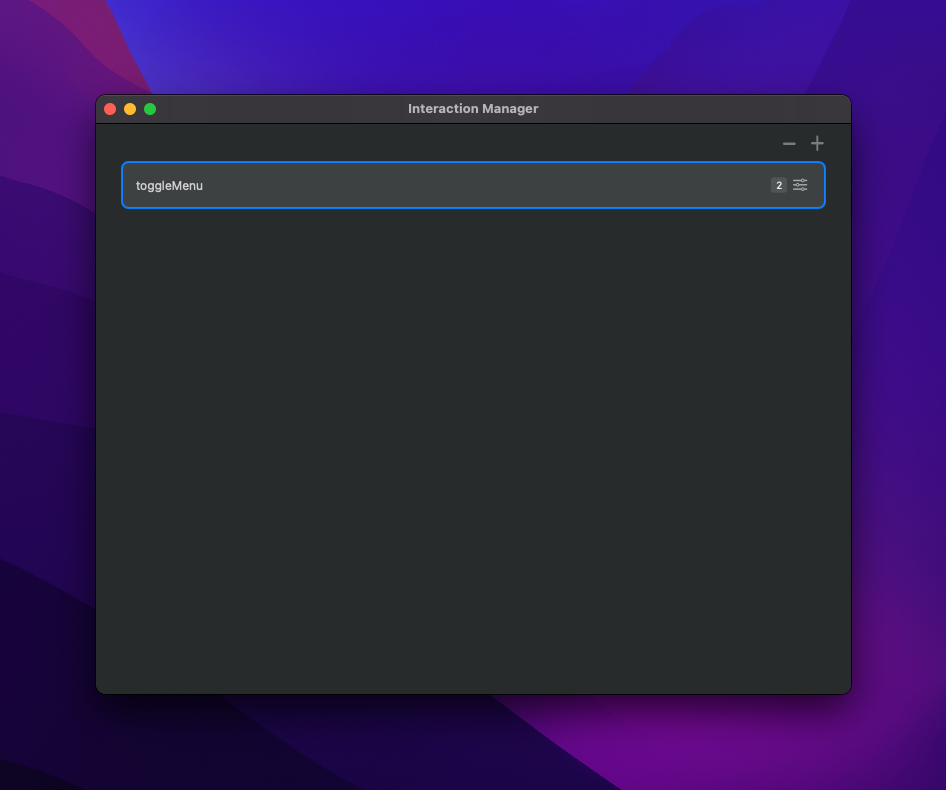This screenshot has height=790, width=946.
Task: Click the count badge showing 2
Action: [778, 185]
